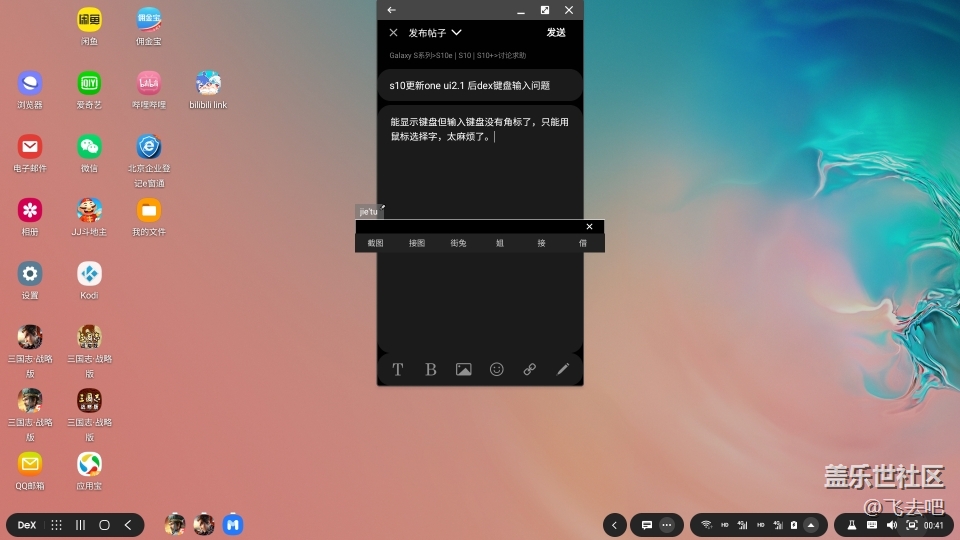Toggle bold formatting with the B icon
This screenshot has height=540, width=960.
pos(431,369)
